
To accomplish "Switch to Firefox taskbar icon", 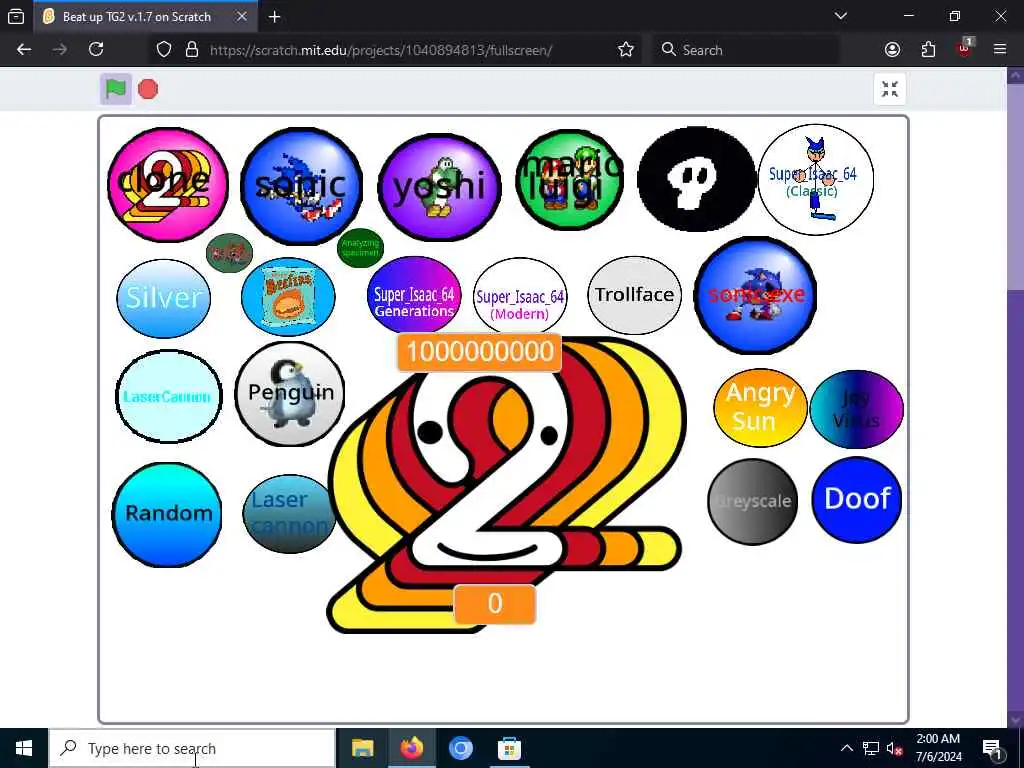I will [x=411, y=748].
